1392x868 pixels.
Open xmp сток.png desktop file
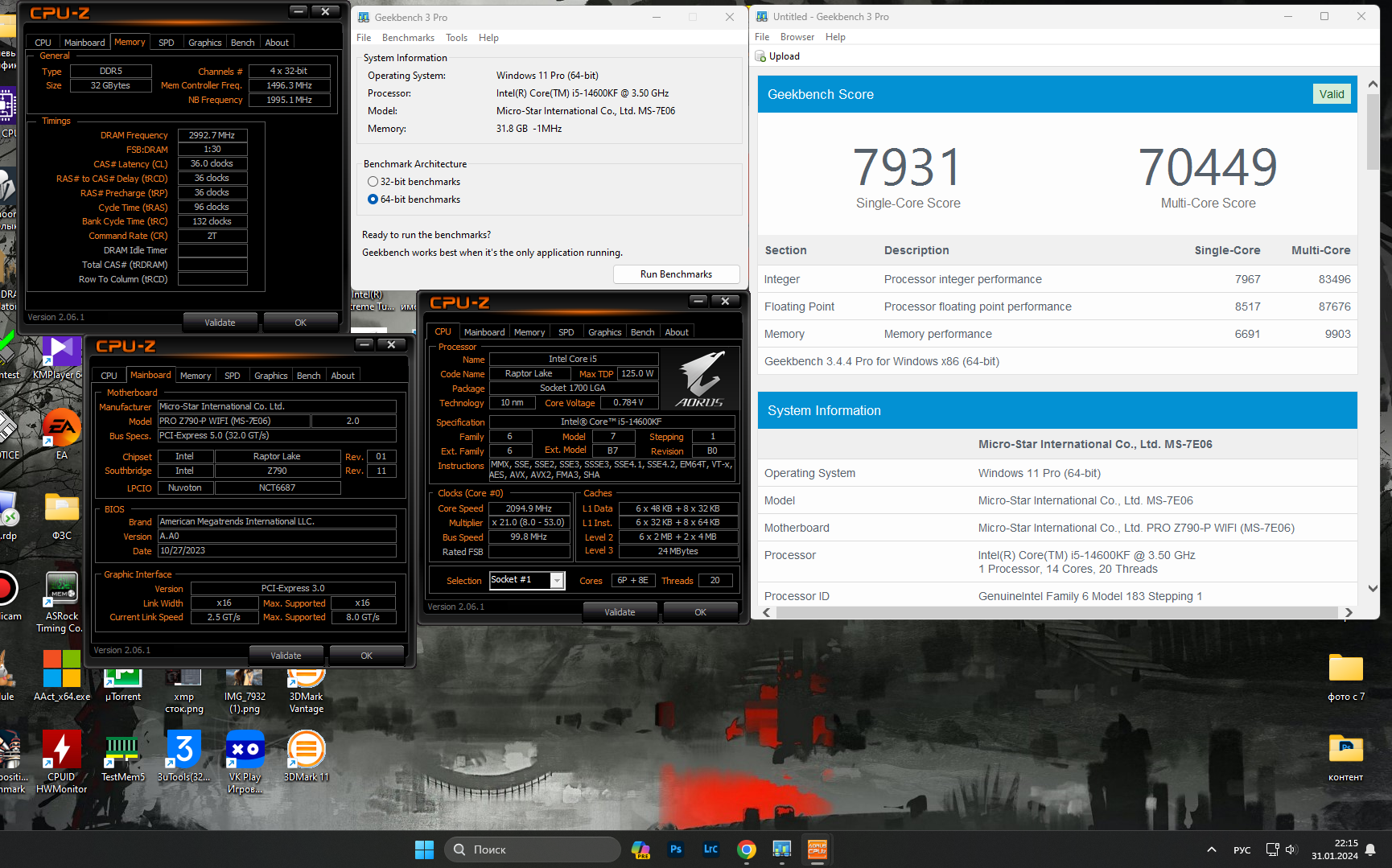pyautogui.click(x=183, y=692)
